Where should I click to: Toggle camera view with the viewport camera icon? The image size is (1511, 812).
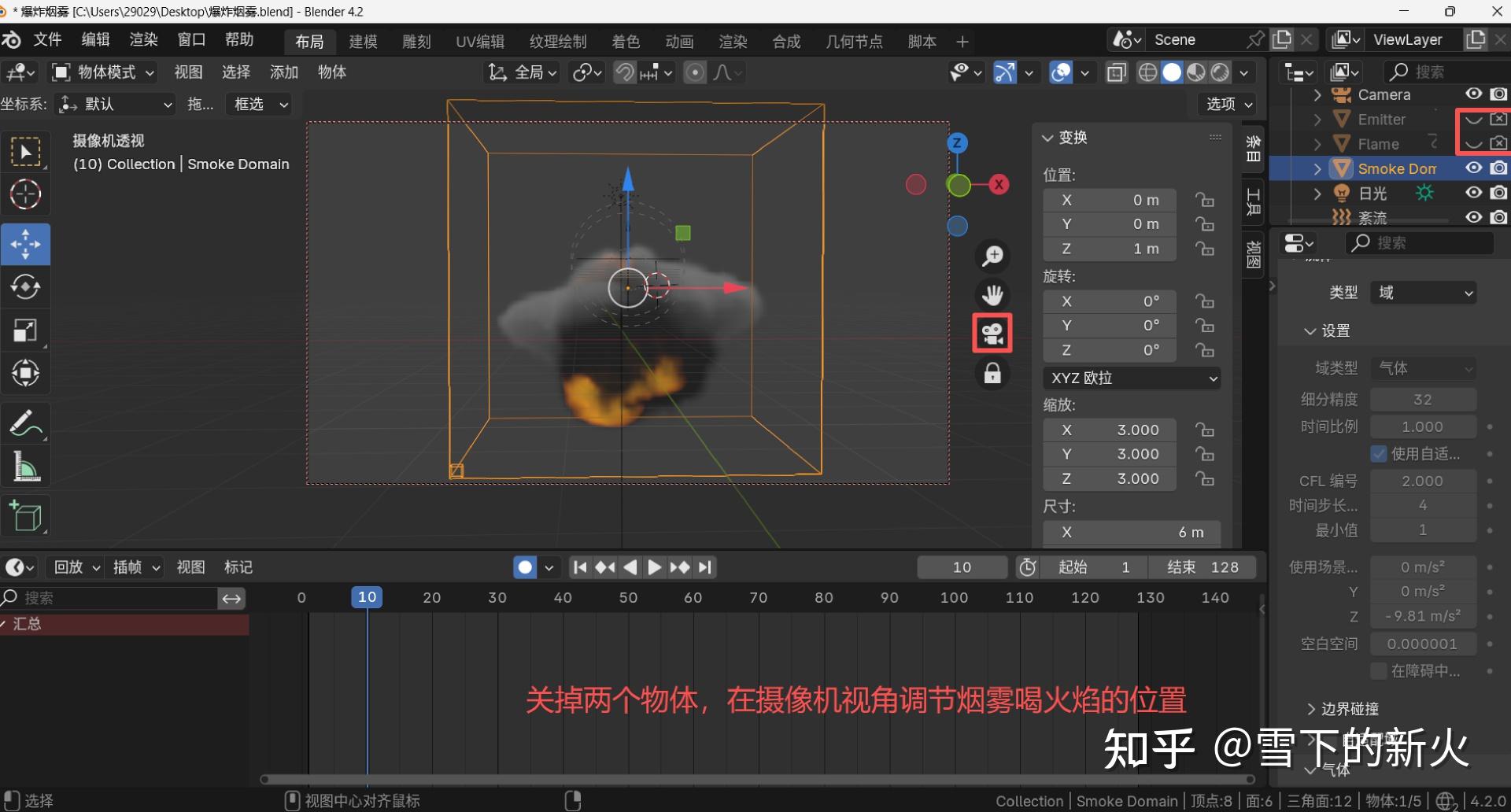(x=992, y=333)
